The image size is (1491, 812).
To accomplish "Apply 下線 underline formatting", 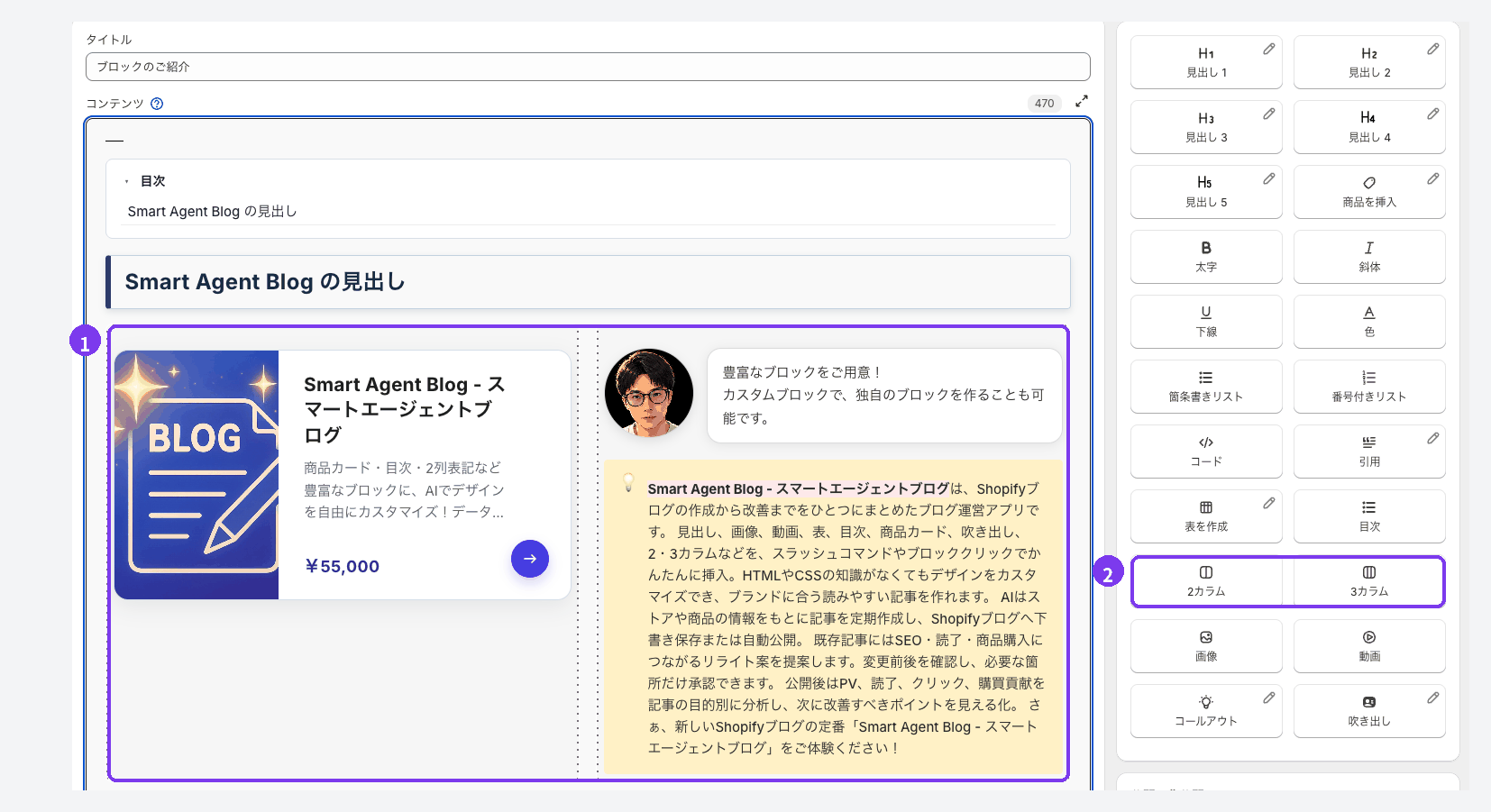I will pos(1206,322).
